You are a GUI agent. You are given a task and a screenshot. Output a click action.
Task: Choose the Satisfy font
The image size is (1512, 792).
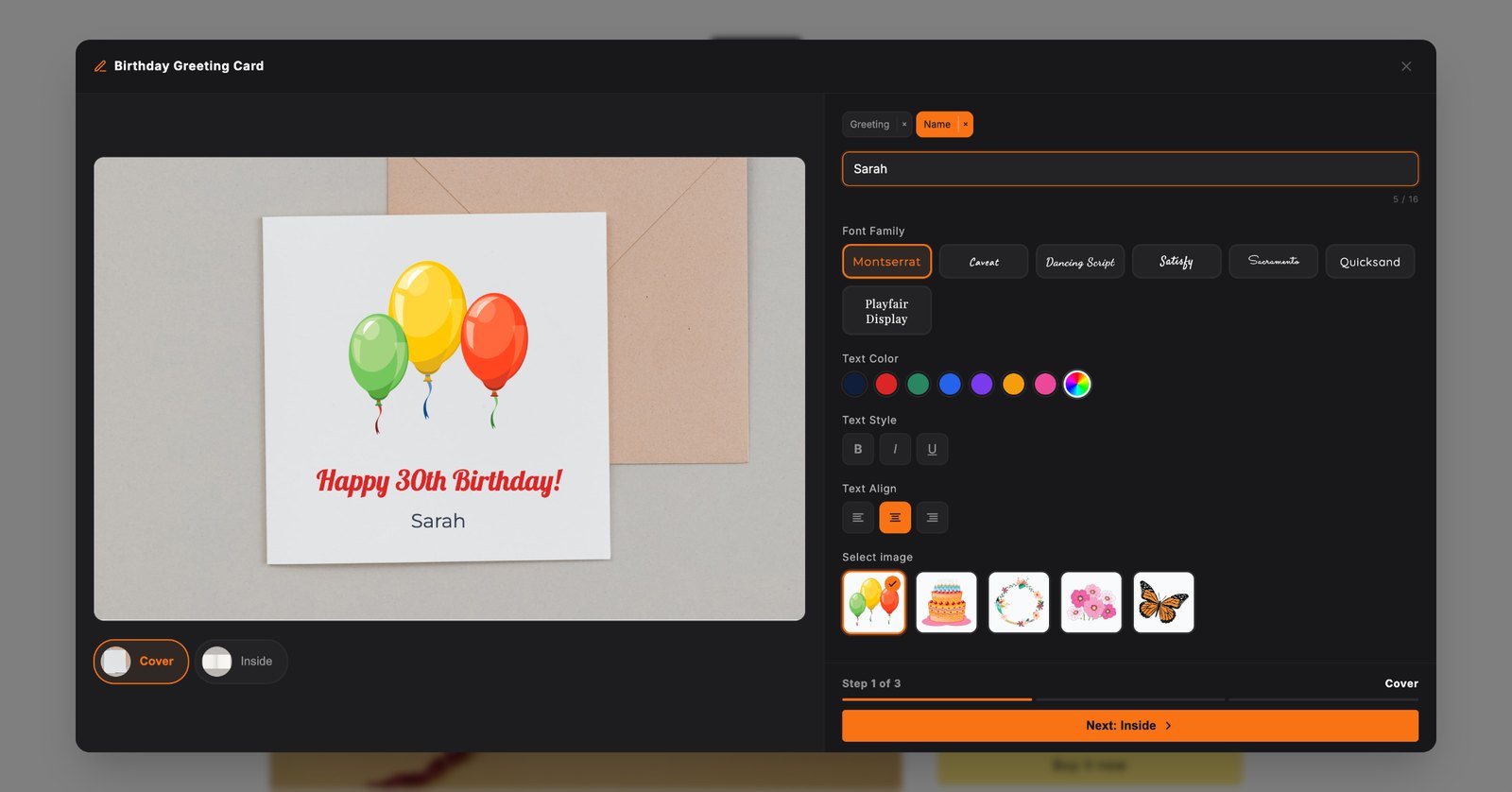(x=1177, y=262)
